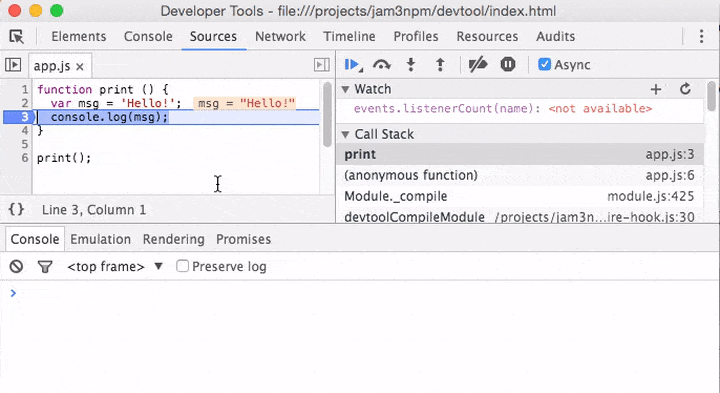
Task: Select the Sources panel tab
Action: click(x=214, y=36)
